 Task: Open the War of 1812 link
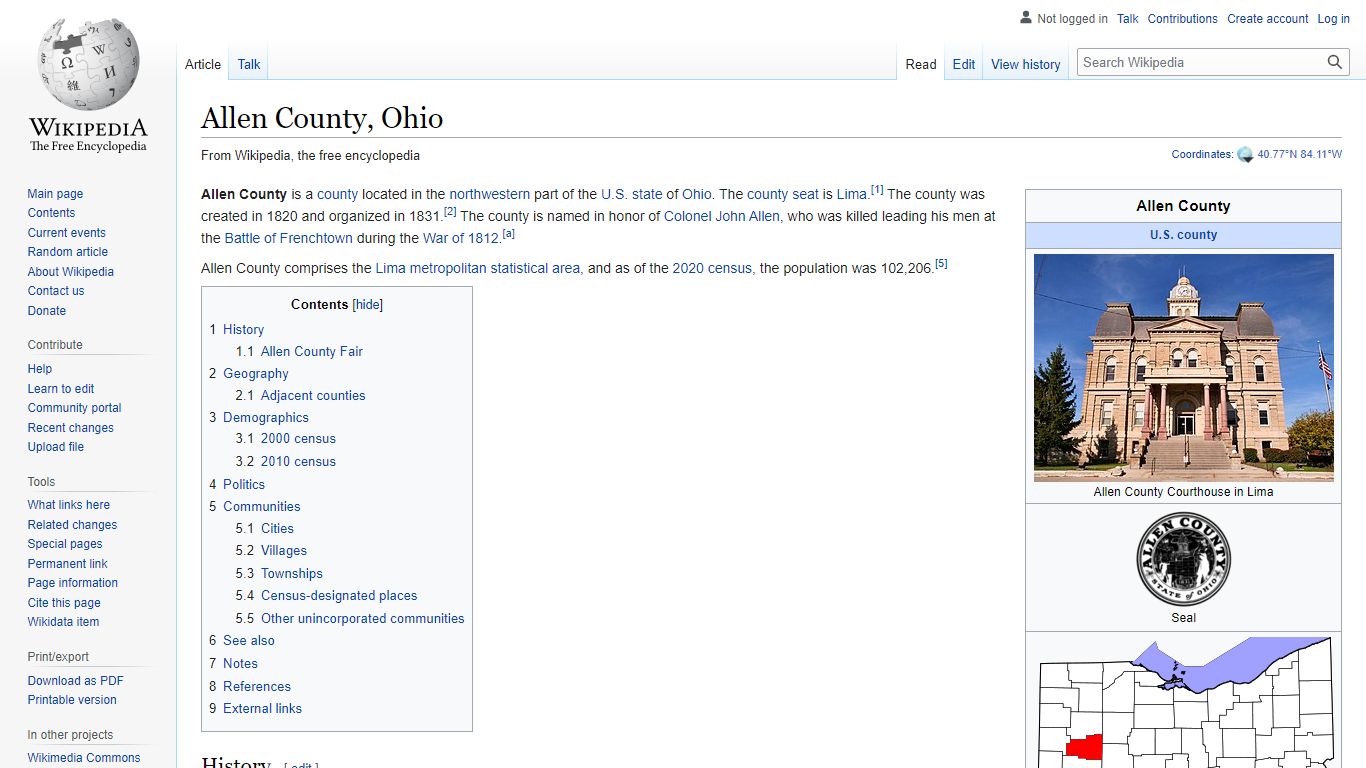tap(461, 238)
